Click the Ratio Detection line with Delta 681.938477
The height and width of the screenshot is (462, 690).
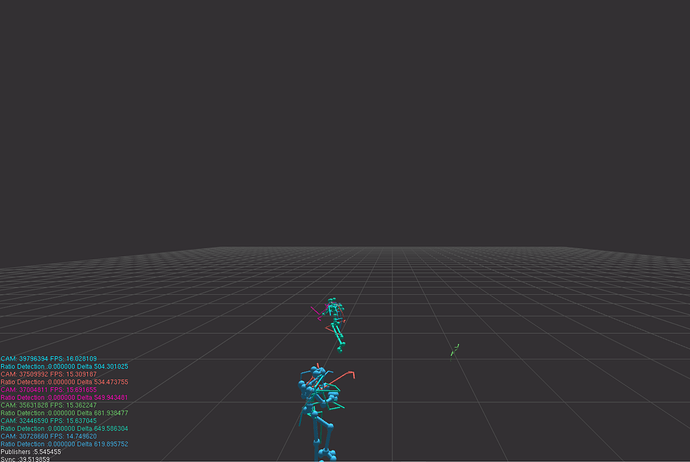(x=64, y=413)
